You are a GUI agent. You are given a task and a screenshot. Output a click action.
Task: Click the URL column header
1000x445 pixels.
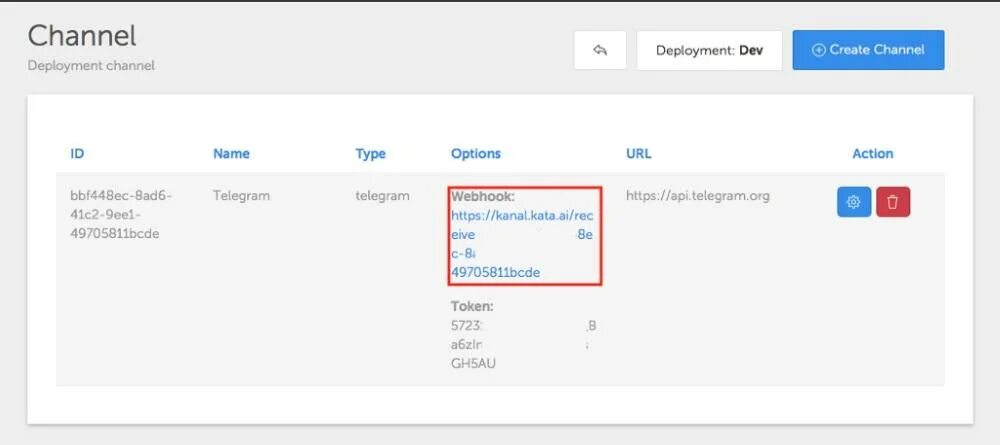tap(638, 154)
